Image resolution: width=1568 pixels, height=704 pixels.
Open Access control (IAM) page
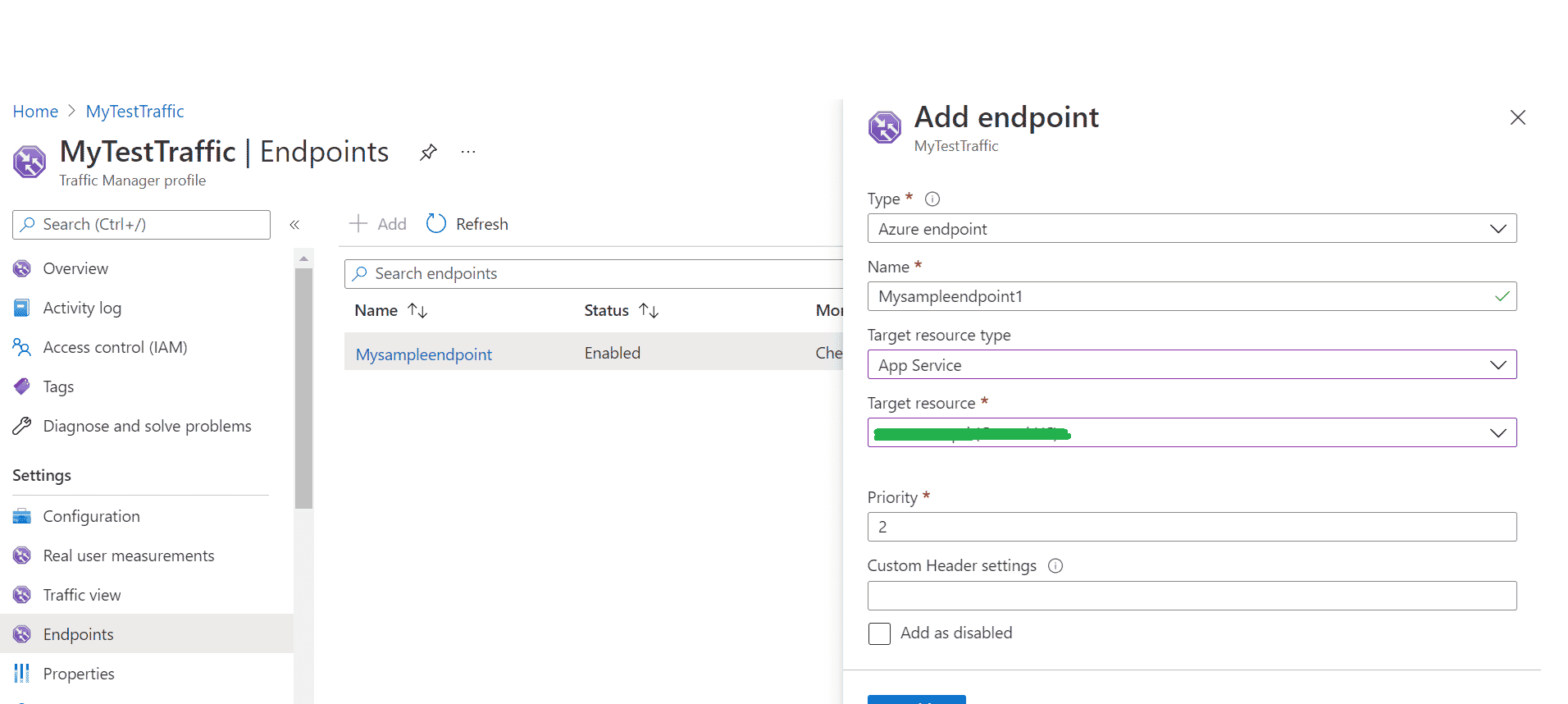pyautogui.click(x=115, y=347)
